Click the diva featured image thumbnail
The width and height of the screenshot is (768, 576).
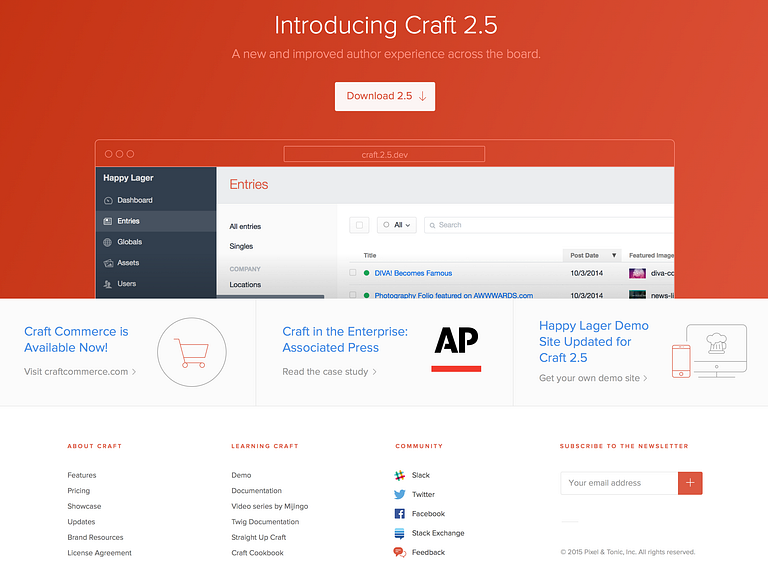pyautogui.click(x=637, y=273)
